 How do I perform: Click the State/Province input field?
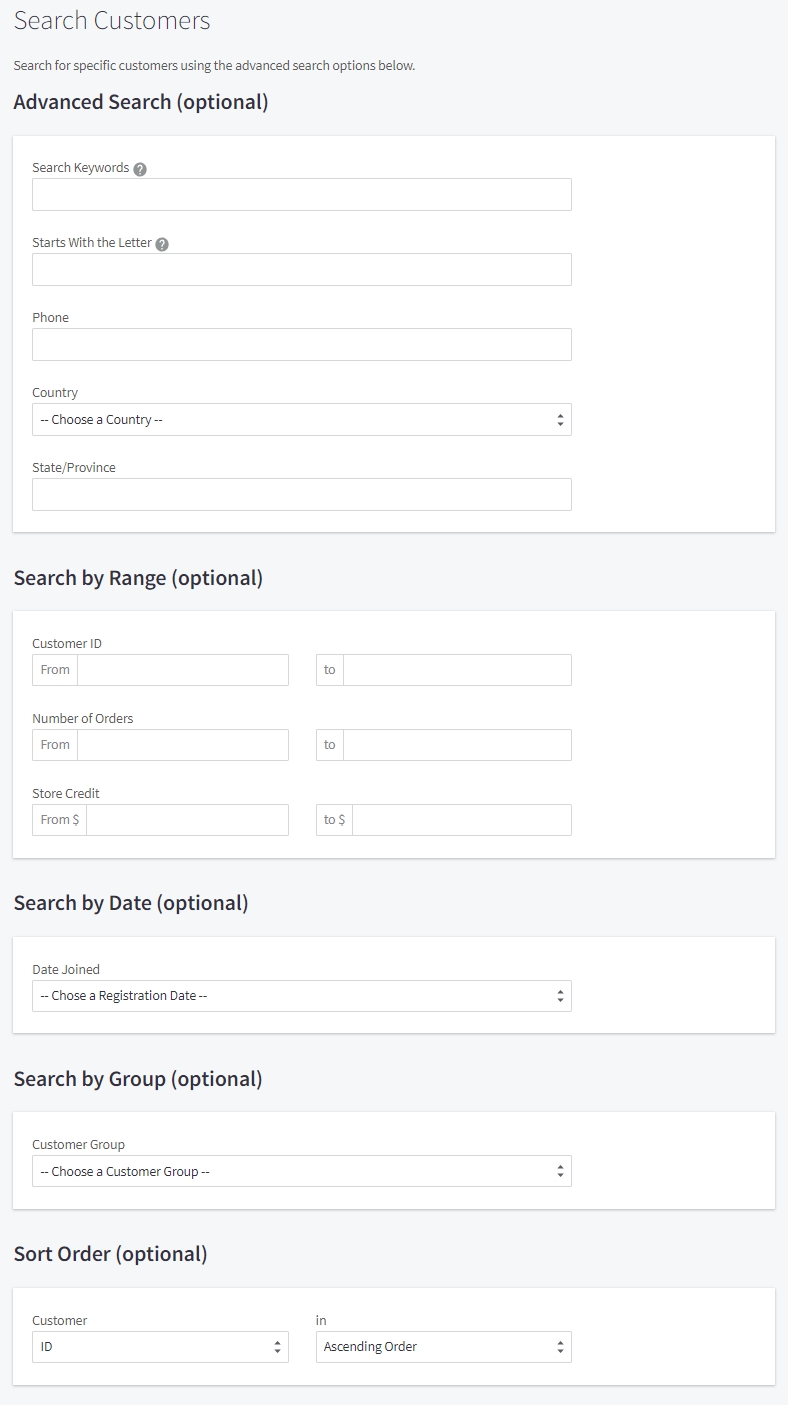(x=300, y=494)
